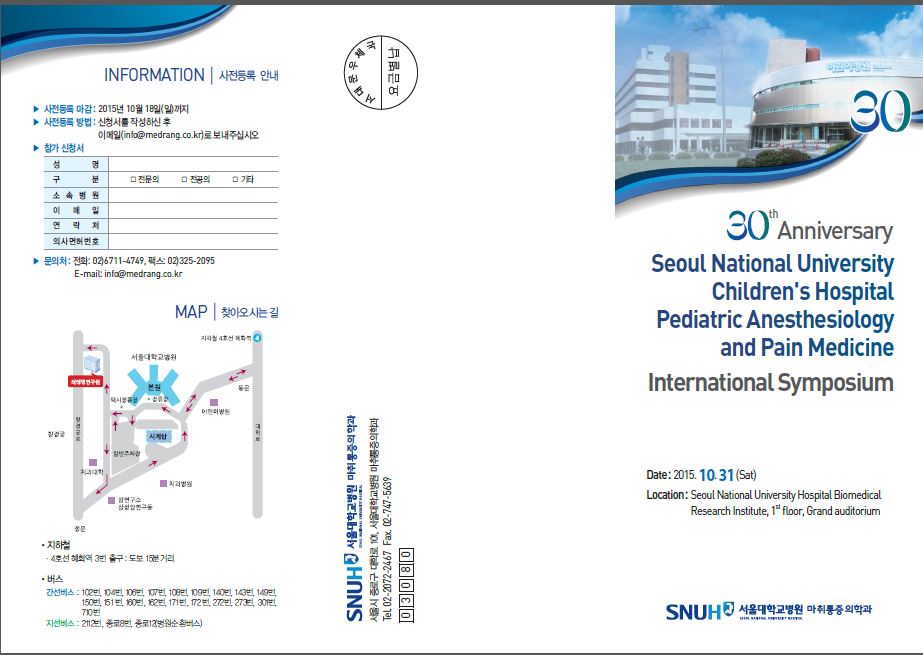Click the purple square above 치과대학
Viewport: 923px width, 655px height.
(92, 463)
